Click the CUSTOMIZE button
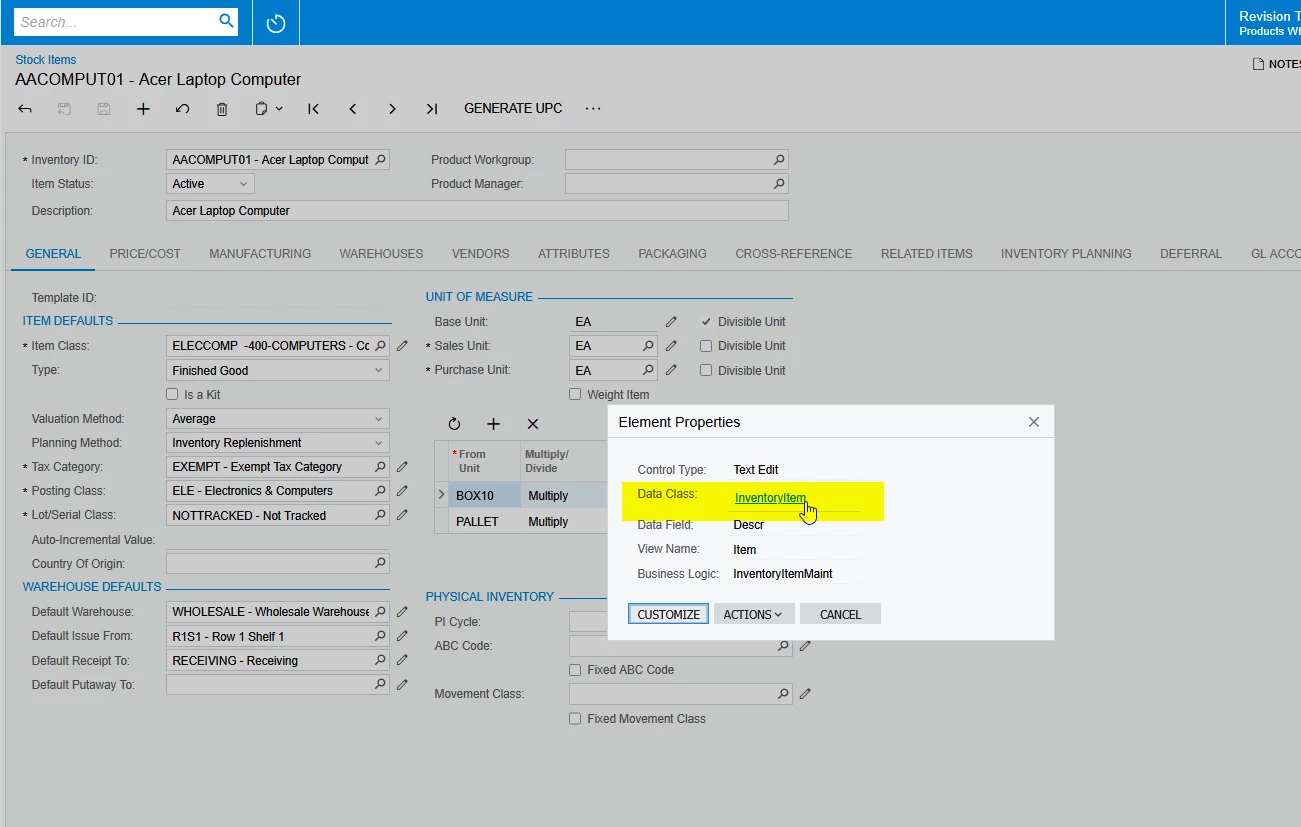Viewport: 1301px width, 827px height. (x=669, y=614)
